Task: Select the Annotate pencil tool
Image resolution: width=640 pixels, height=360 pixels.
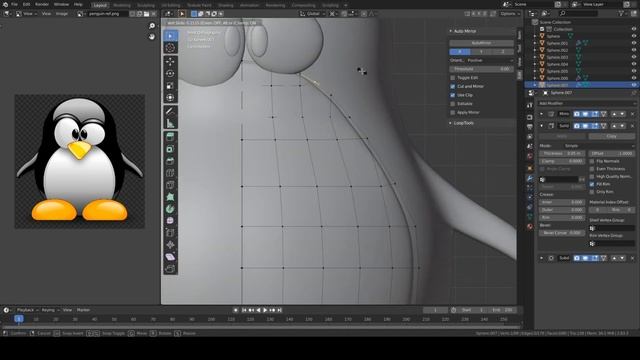Action: coord(170,111)
